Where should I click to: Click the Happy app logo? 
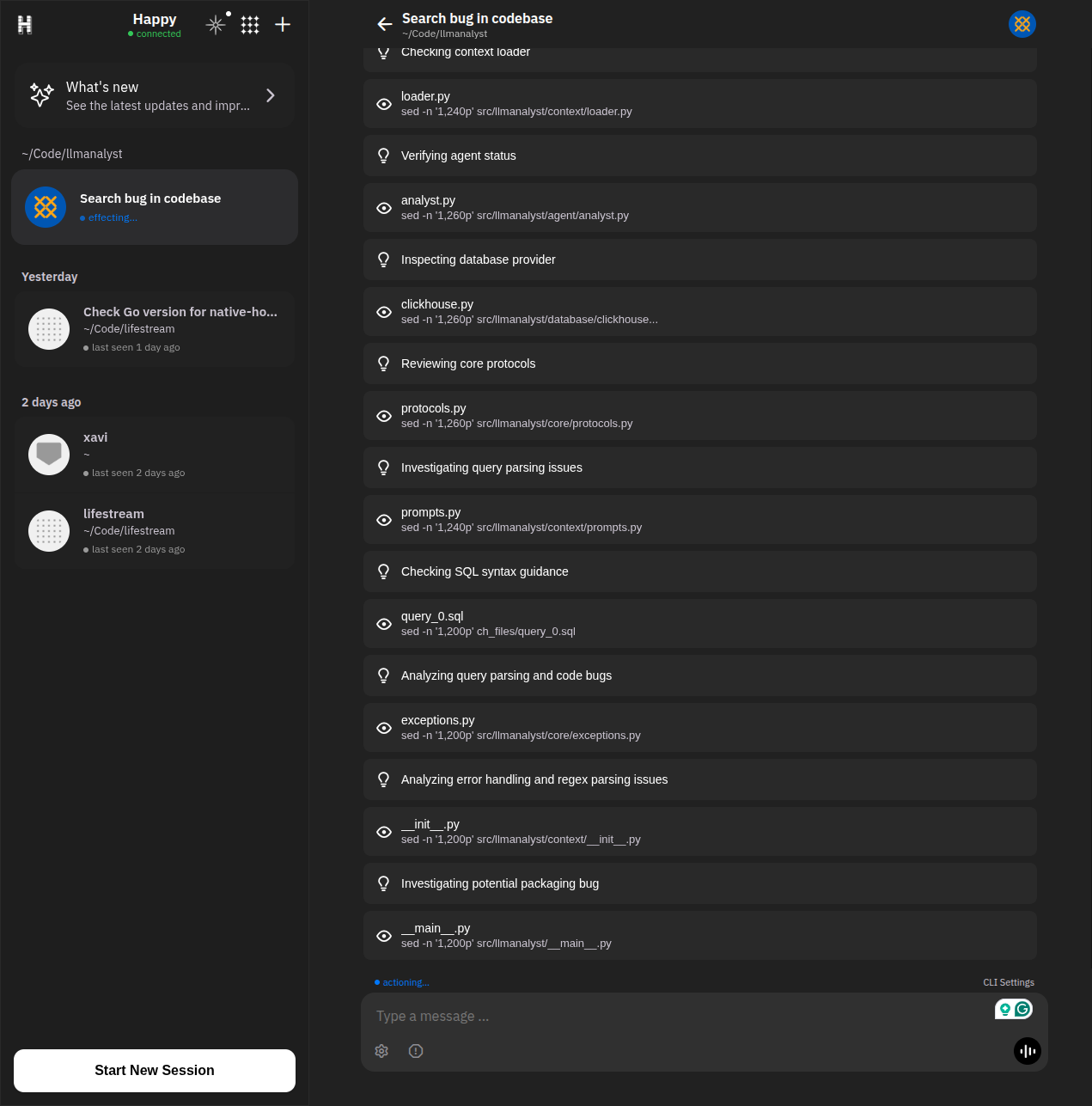pyautogui.click(x=25, y=24)
